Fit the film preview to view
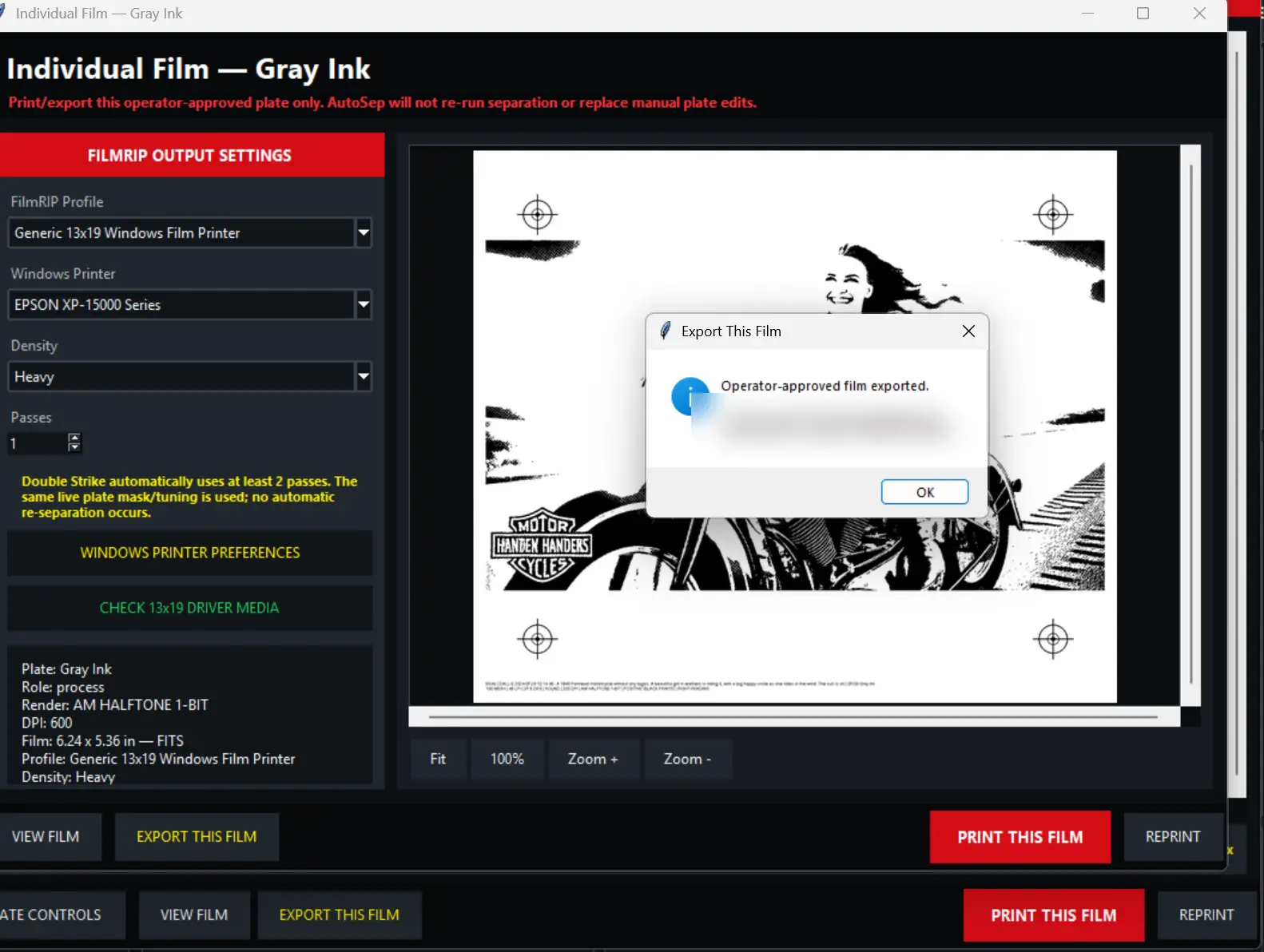The width and height of the screenshot is (1264, 952). 438,759
